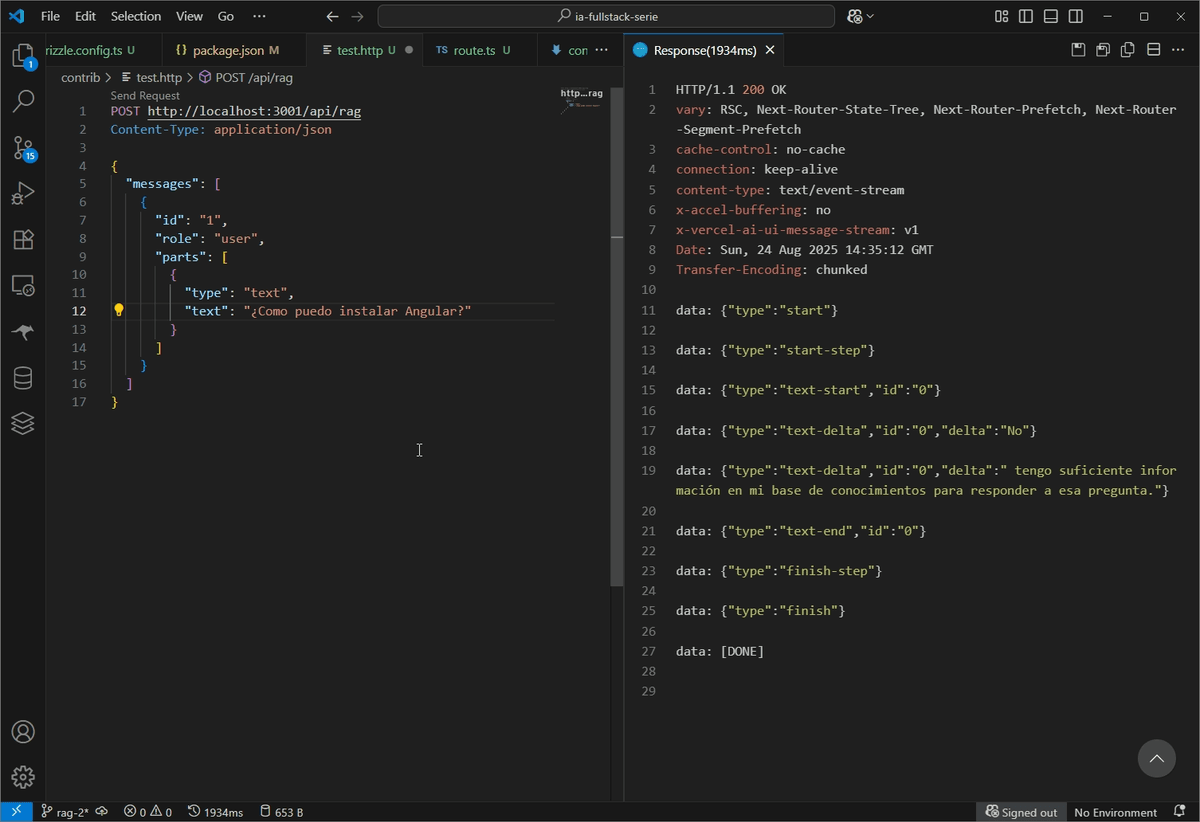The height and width of the screenshot is (822, 1200).
Task: Open the title bar ellipsis for more menus
Action: click(259, 17)
